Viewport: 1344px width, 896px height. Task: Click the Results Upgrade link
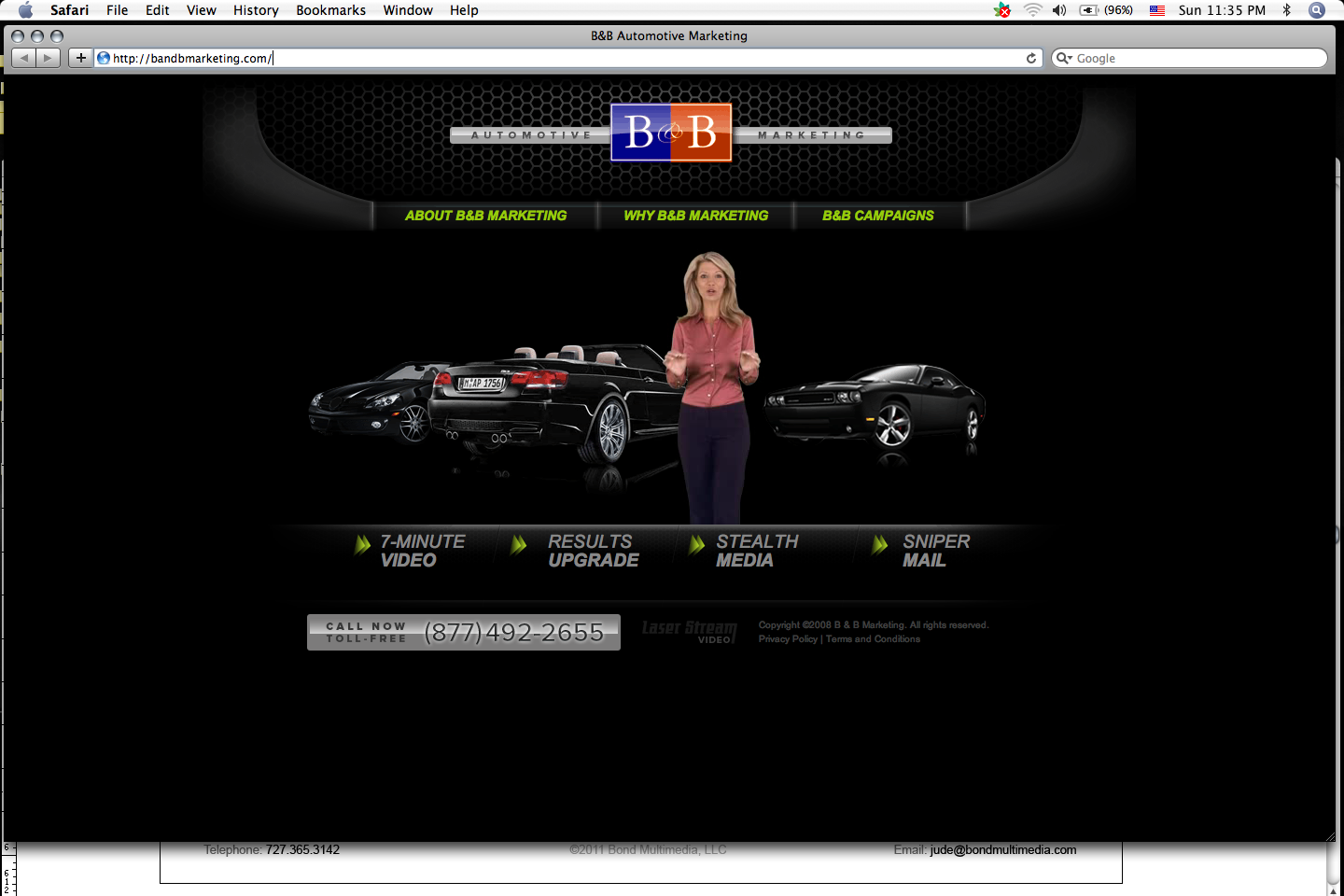[594, 551]
